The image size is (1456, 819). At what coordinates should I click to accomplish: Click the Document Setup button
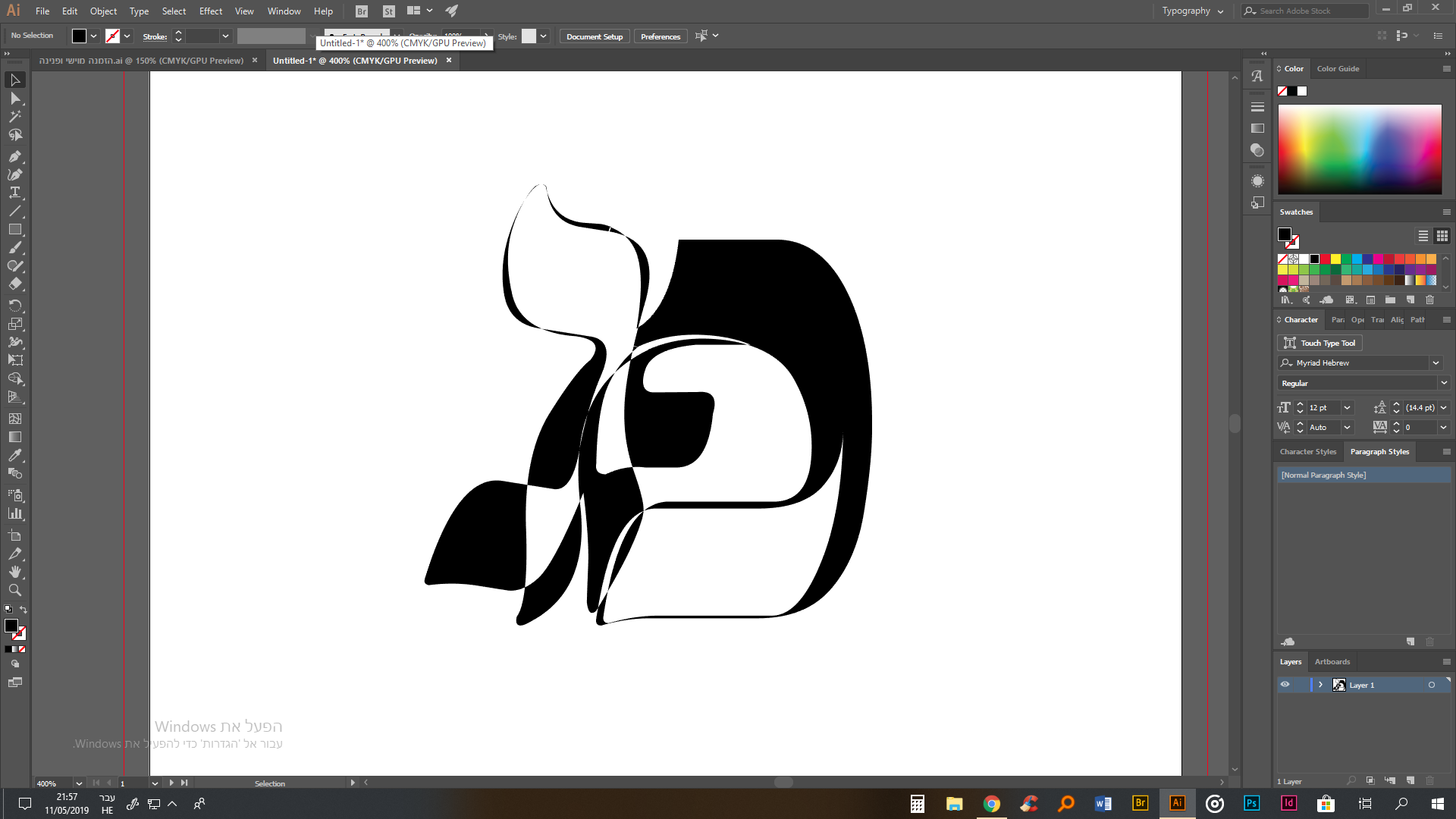594,36
